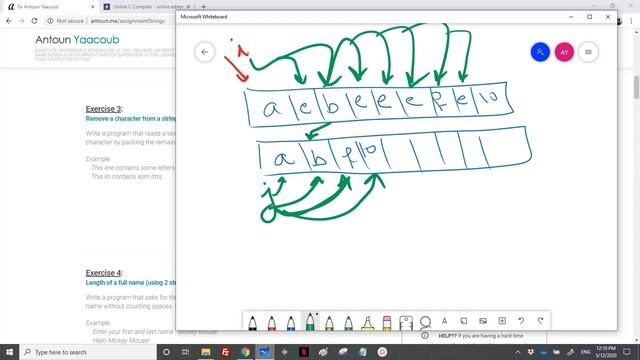Click the Microsoft Whiteboard window title
Screen dimensions: 640x360
[204, 17]
